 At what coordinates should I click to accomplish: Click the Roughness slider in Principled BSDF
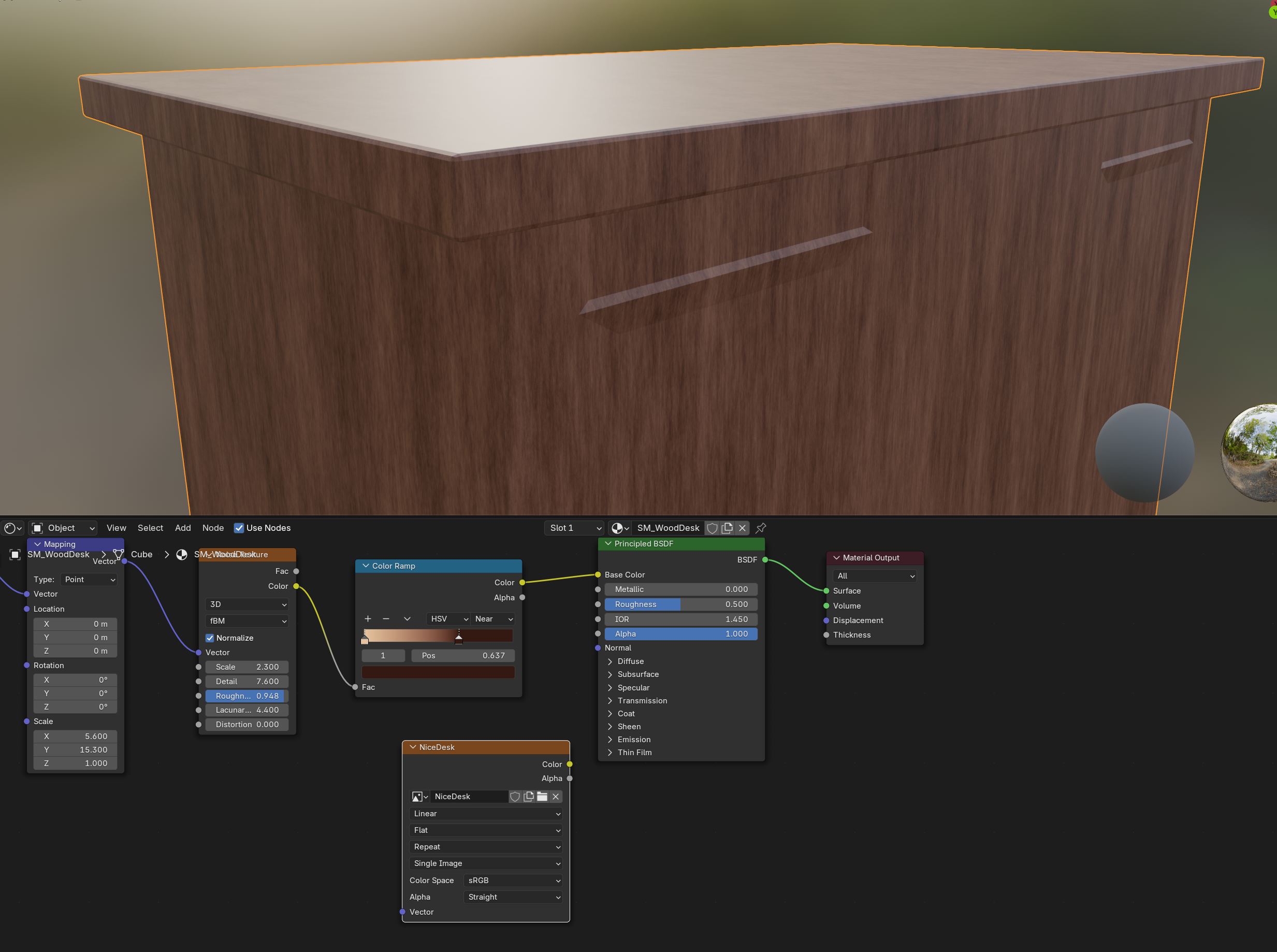(680, 604)
